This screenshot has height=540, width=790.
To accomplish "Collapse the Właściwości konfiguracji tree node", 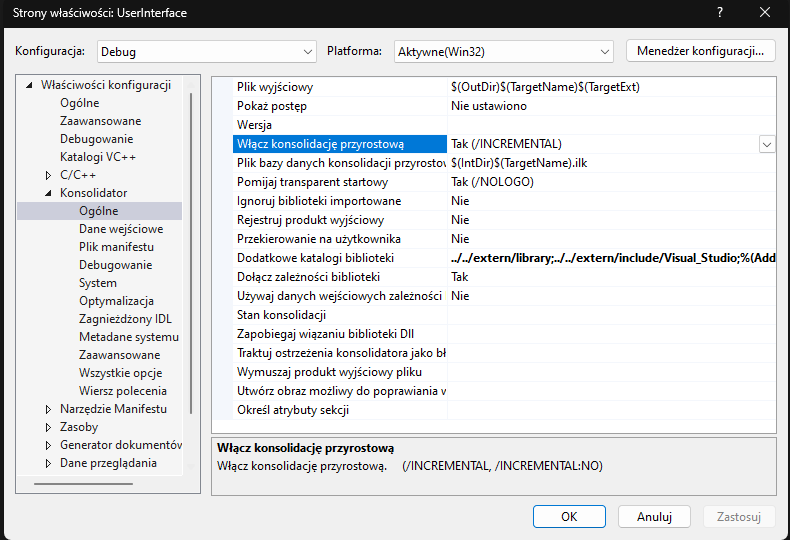I will point(29,85).
